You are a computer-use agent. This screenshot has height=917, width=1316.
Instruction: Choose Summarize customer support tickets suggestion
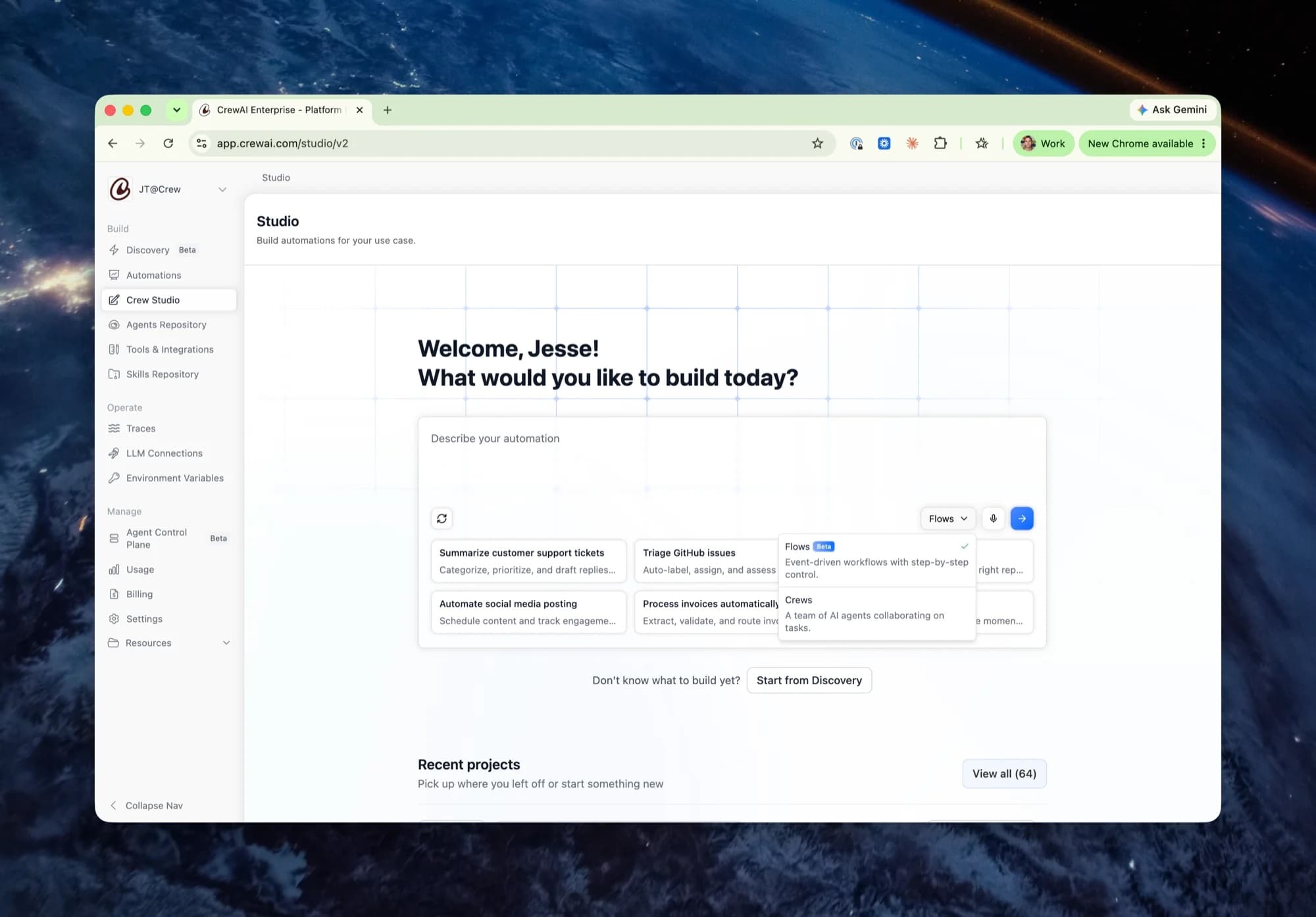[x=528, y=561]
